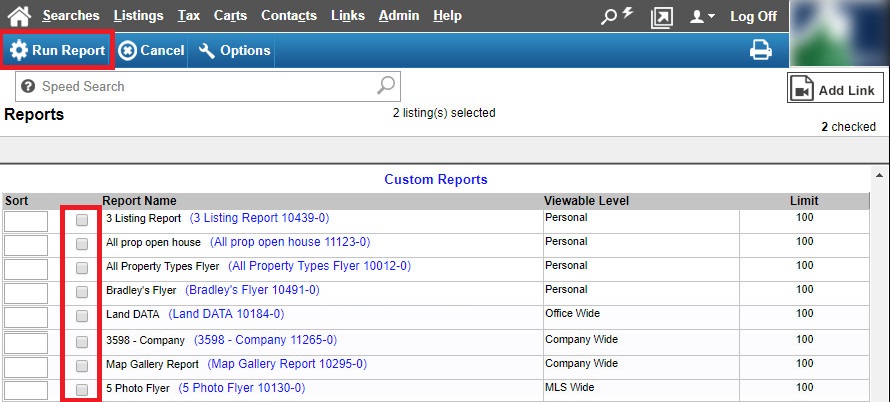
Task: Click Cancel in the toolbar
Action: [x=151, y=51]
